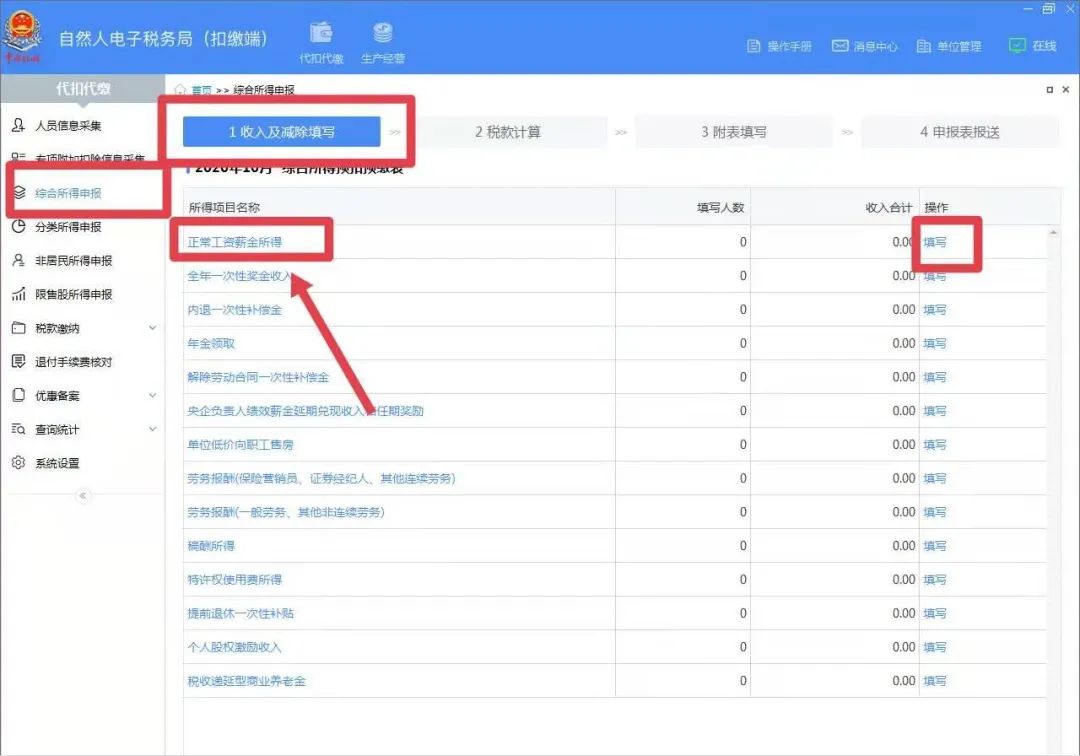Switch to step 3 附表填写

(x=734, y=132)
